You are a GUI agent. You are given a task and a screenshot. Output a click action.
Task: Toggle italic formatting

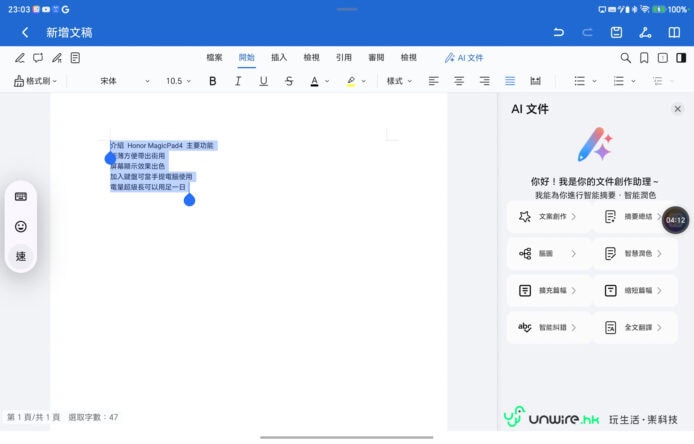tap(238, 81)
